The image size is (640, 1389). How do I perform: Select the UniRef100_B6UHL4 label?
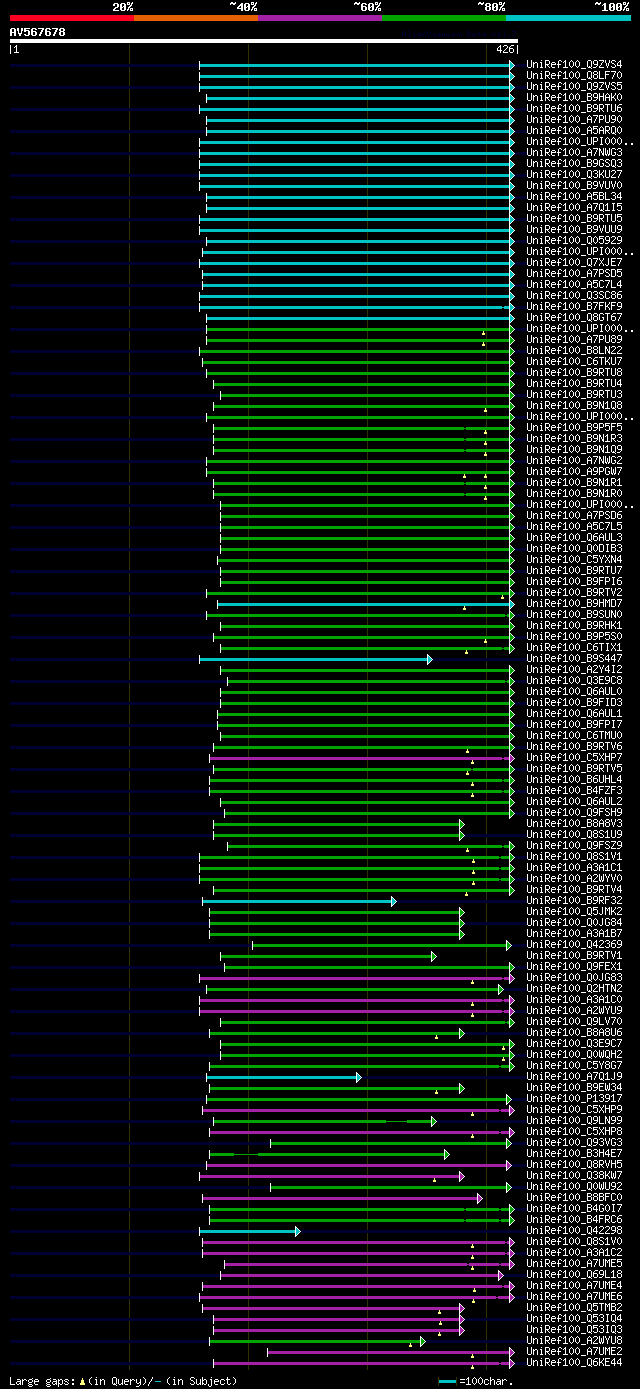tap(575, 779)
